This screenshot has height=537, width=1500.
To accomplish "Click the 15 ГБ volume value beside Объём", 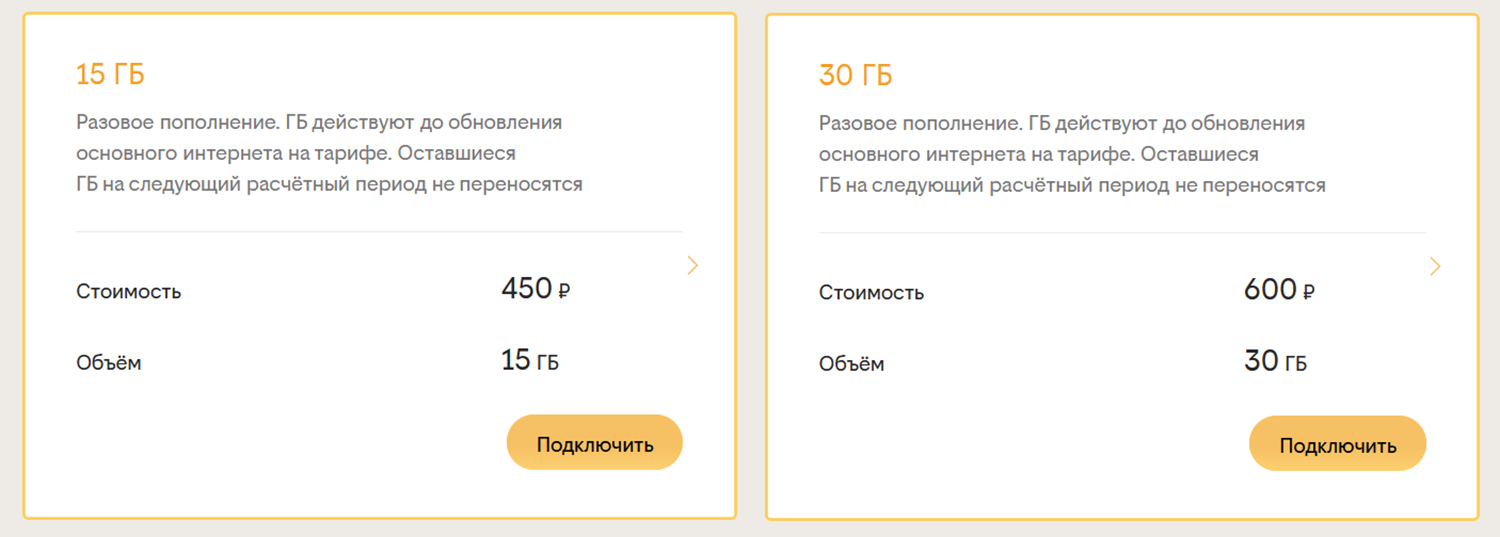I will pyautogui.click(x=529, y=361).
